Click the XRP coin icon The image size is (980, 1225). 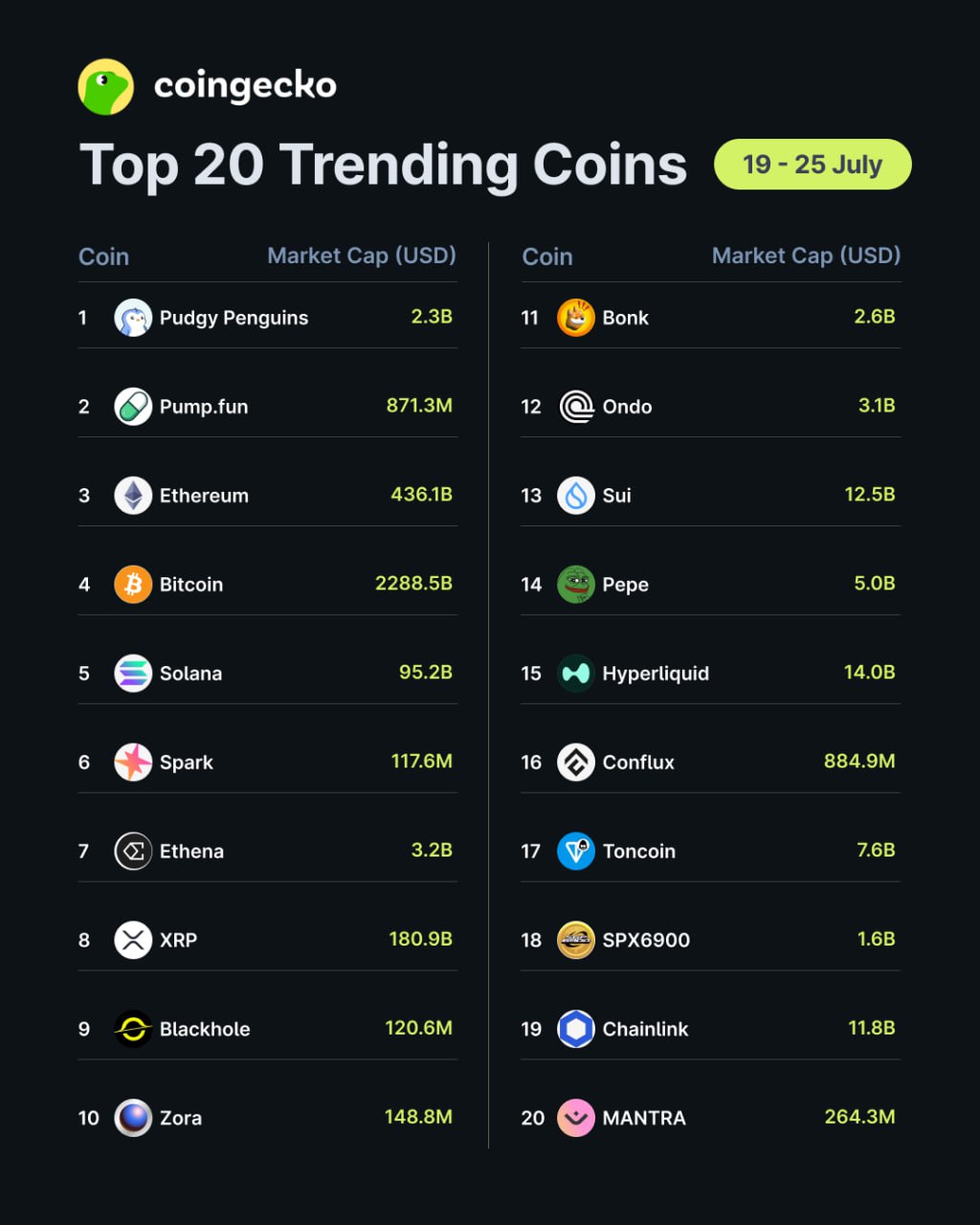tap(133, 940)
